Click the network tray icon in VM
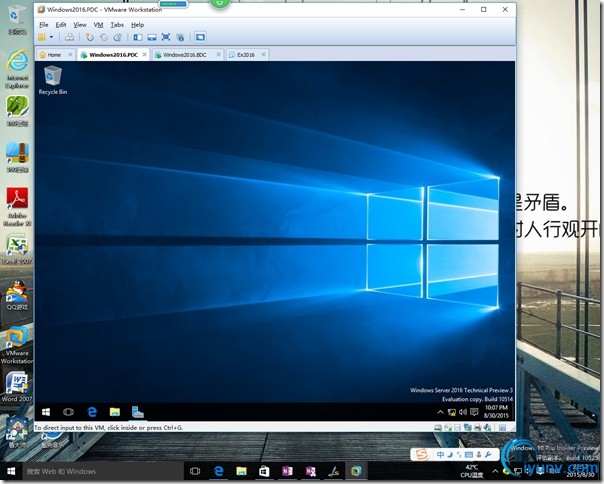The image size is (604, 484). click(452, 412)
